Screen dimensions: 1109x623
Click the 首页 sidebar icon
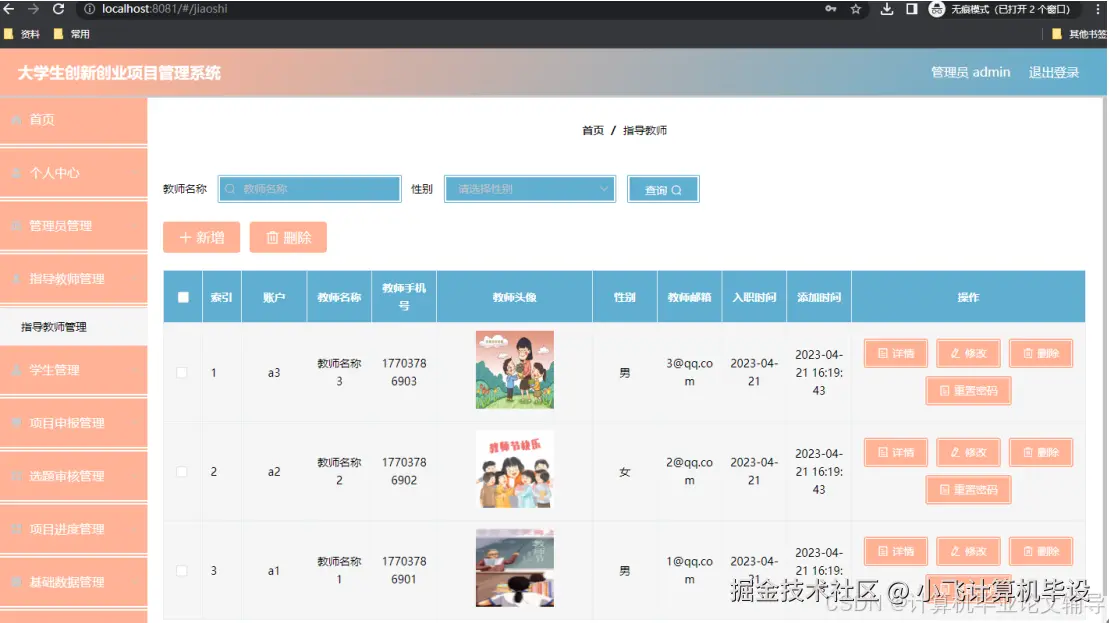pyautogui.click(x=16, y=120)
